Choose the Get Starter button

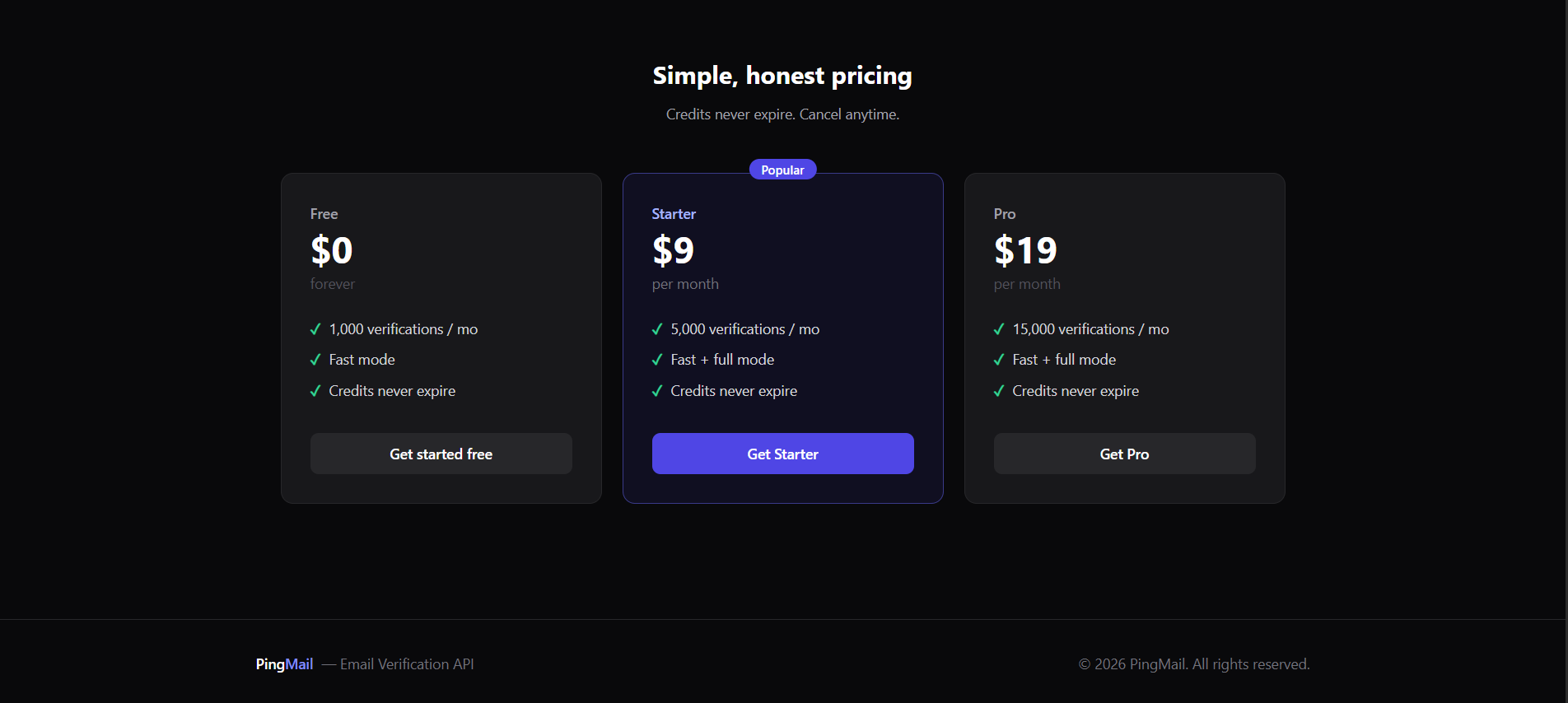coord(782,454)
